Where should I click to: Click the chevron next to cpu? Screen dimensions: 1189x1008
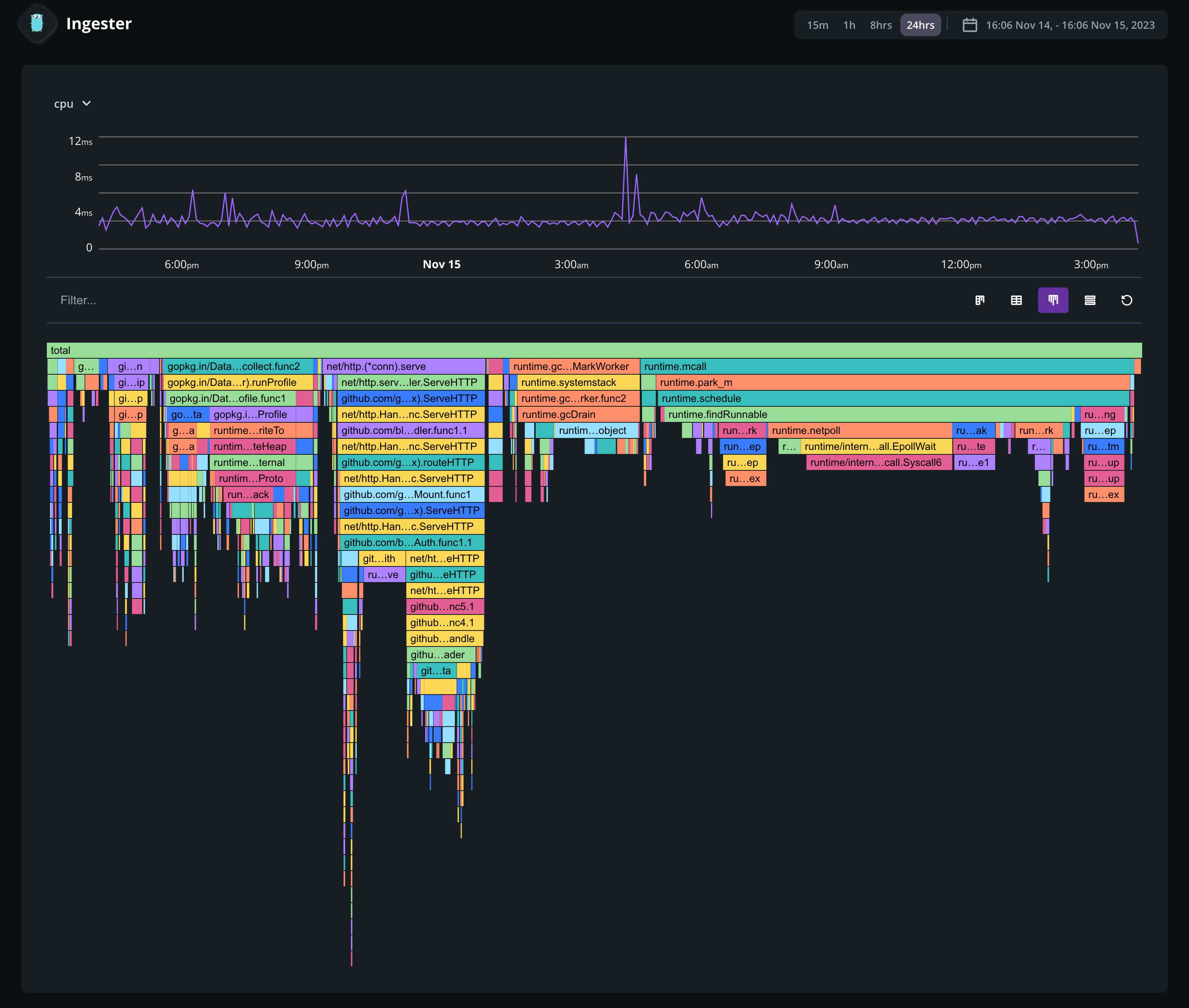click(x=86, y=103)
